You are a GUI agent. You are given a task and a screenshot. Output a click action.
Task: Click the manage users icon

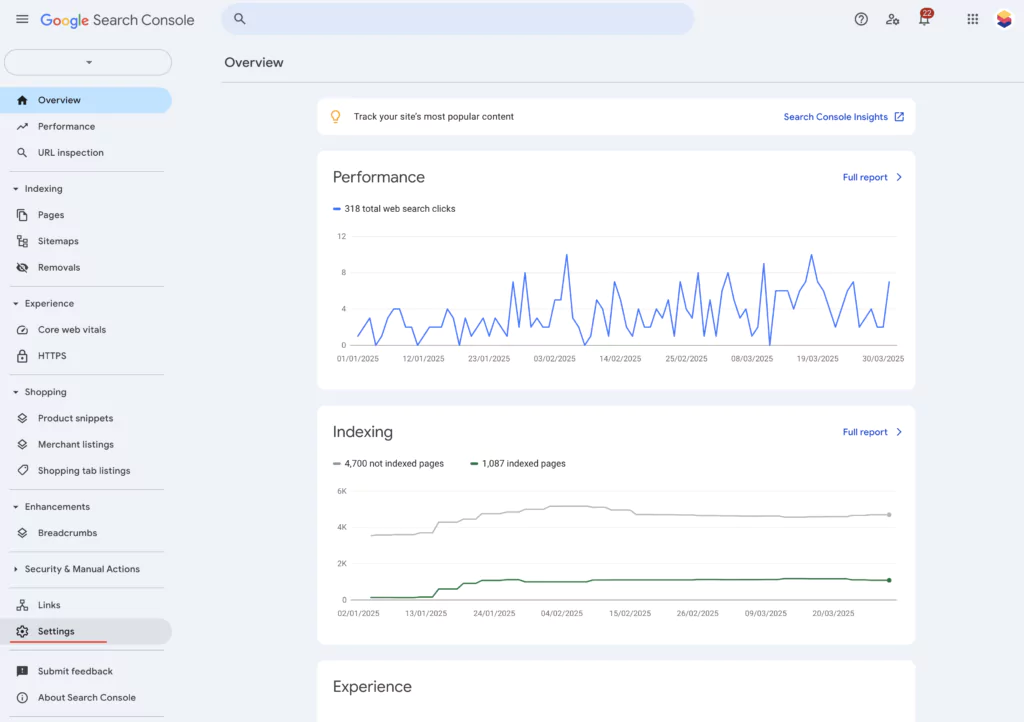[892, 19]
